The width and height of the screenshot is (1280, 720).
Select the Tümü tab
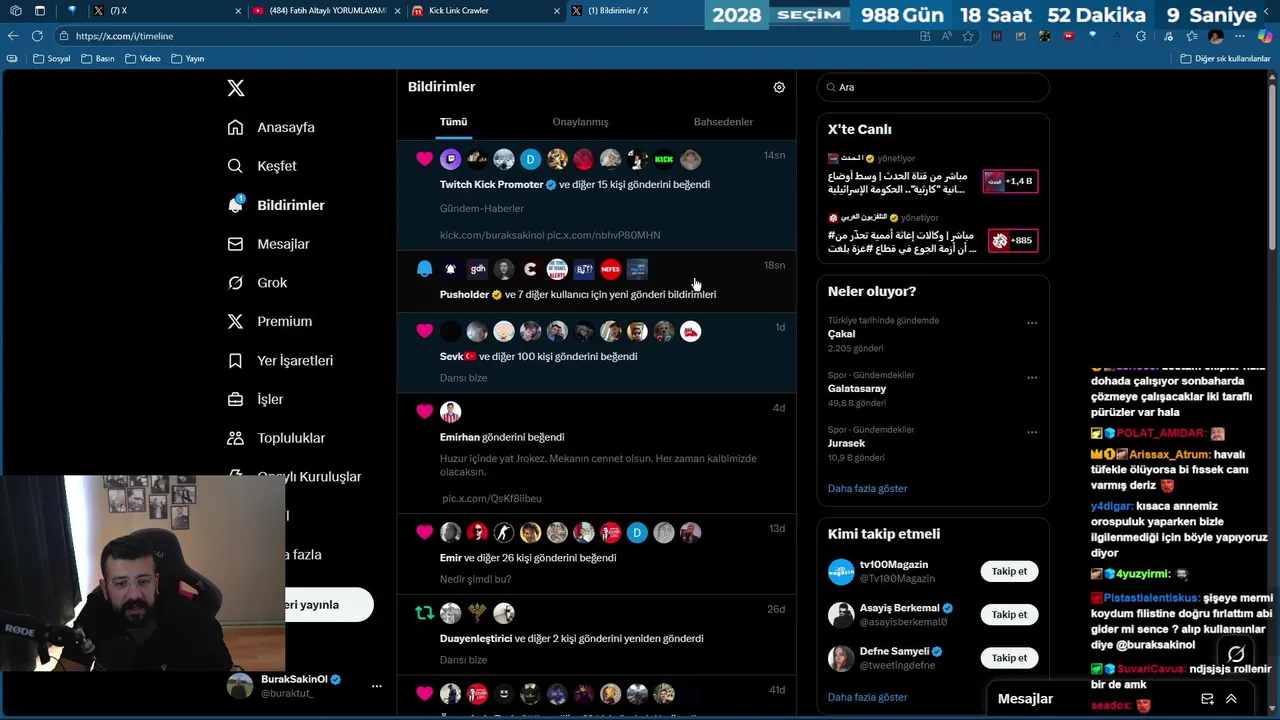pyautogui.click(x=453, y=122)
